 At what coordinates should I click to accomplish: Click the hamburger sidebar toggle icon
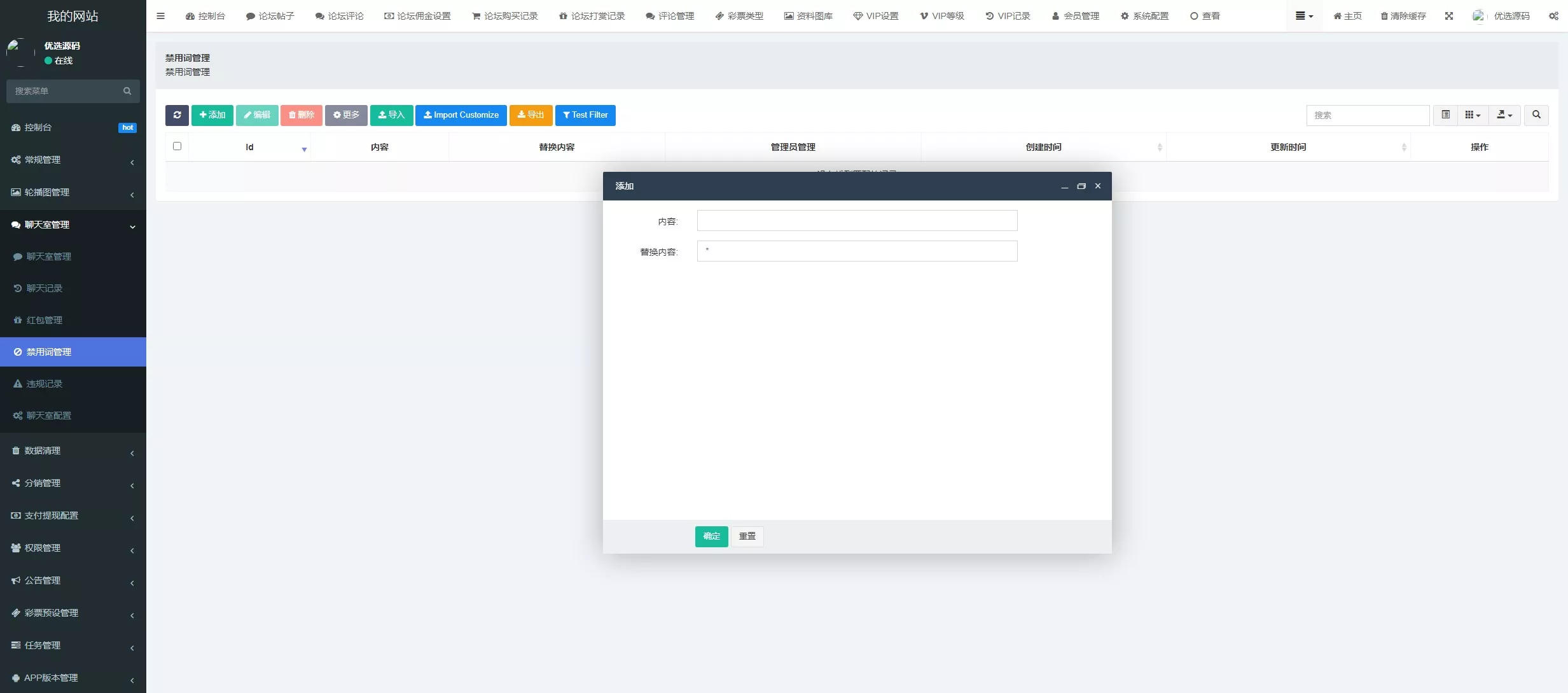point(160,16)
